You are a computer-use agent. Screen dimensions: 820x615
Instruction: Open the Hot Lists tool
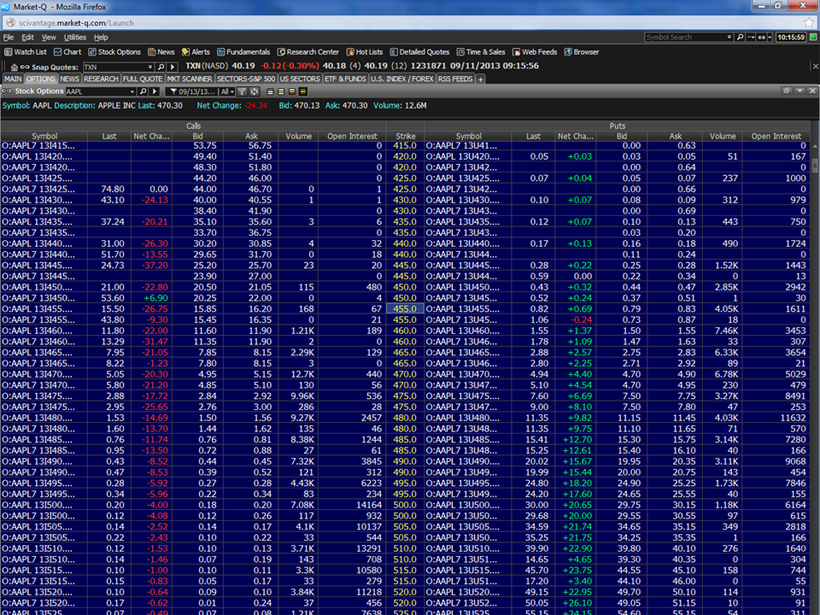point(365,52)
